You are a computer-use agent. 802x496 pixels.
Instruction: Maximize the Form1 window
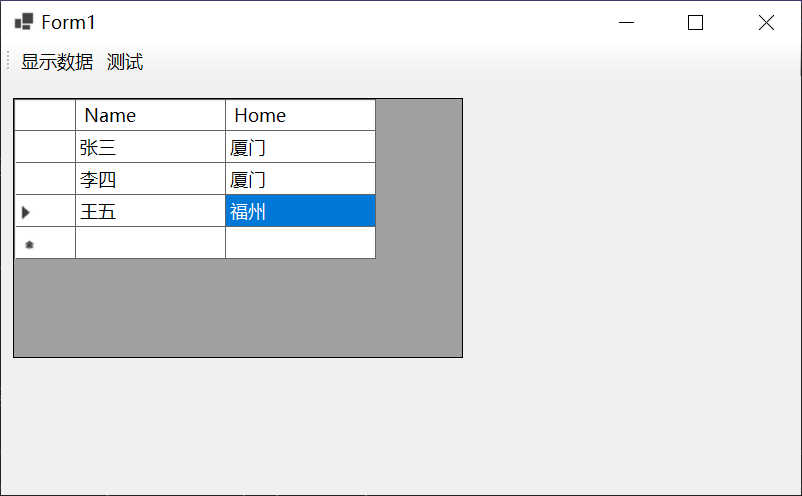click(695, 23)
